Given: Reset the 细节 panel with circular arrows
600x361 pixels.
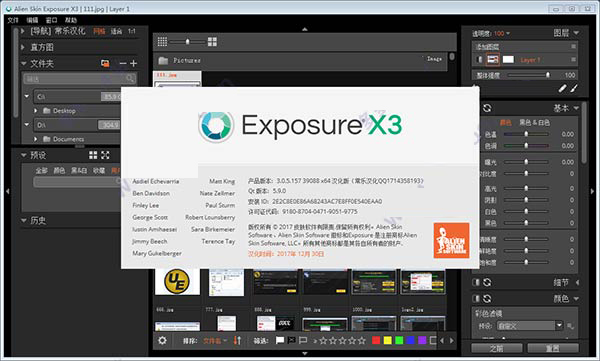Looking at the screenshot, I should click(487, 283).
